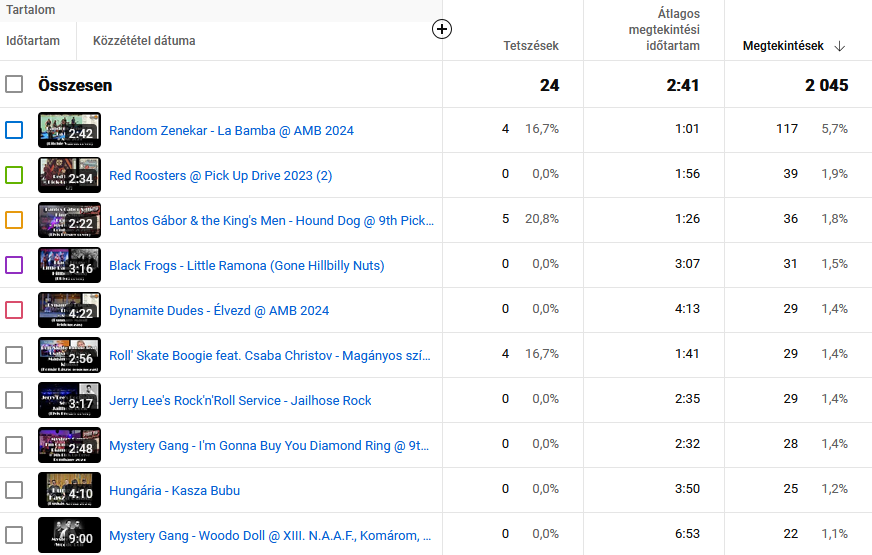872x555 pixels.
Task: Enable checkbox for Hungária - Kasza Bubu
Action: [x=14, y=490]
